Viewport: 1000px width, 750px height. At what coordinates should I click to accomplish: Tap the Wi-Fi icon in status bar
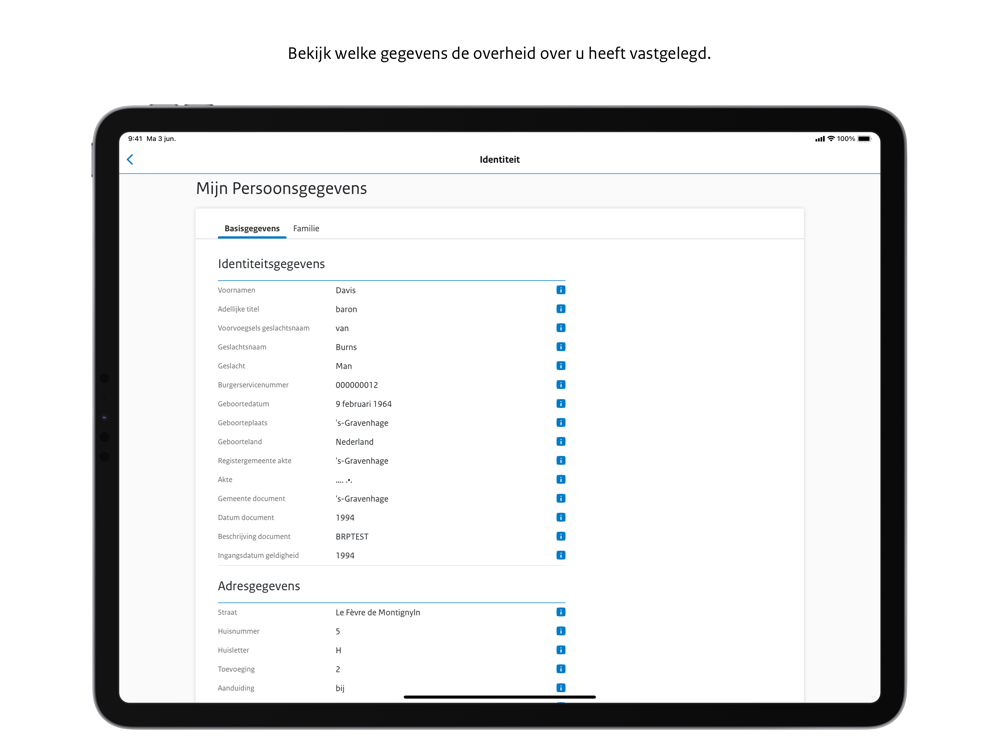coord(831,138)
